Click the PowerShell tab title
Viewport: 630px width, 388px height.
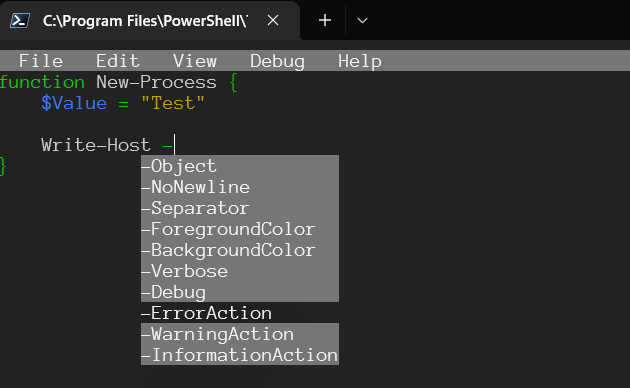(145, 20)
